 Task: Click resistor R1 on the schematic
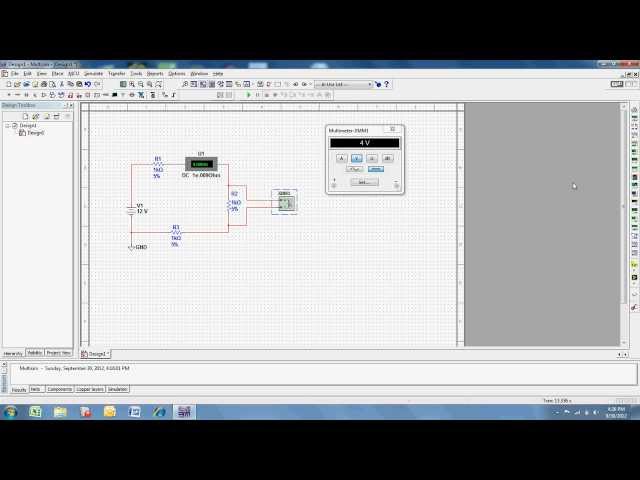tap(158, 164)
